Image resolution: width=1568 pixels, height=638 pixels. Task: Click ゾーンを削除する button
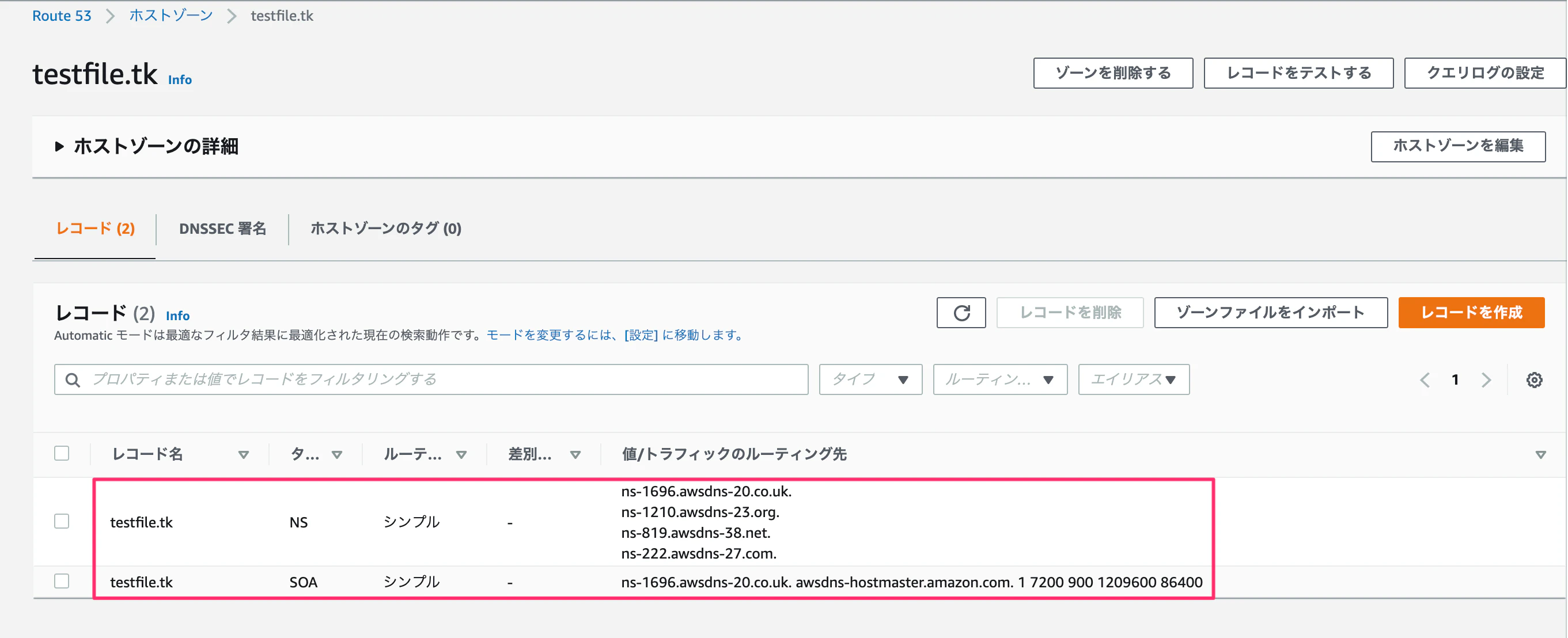1113,73
